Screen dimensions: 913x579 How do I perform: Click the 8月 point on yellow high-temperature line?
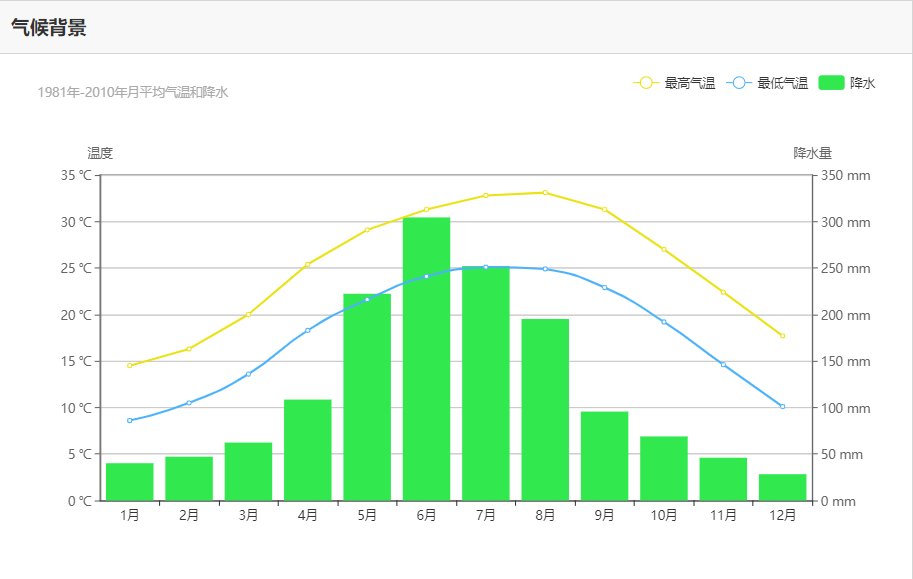pyautogui.click(x=545, y=192)
